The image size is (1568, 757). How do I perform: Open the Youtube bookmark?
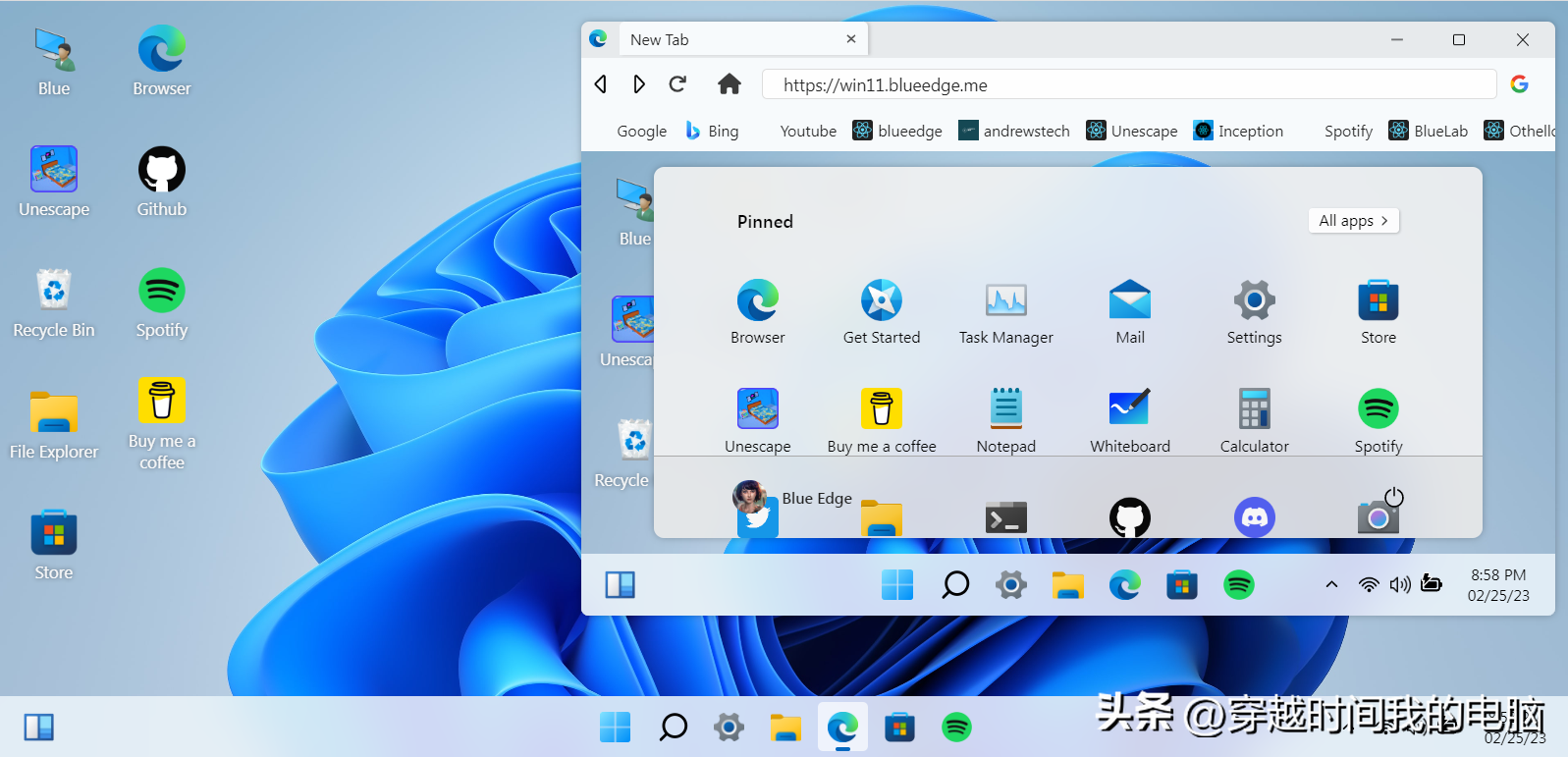point(808,132)
